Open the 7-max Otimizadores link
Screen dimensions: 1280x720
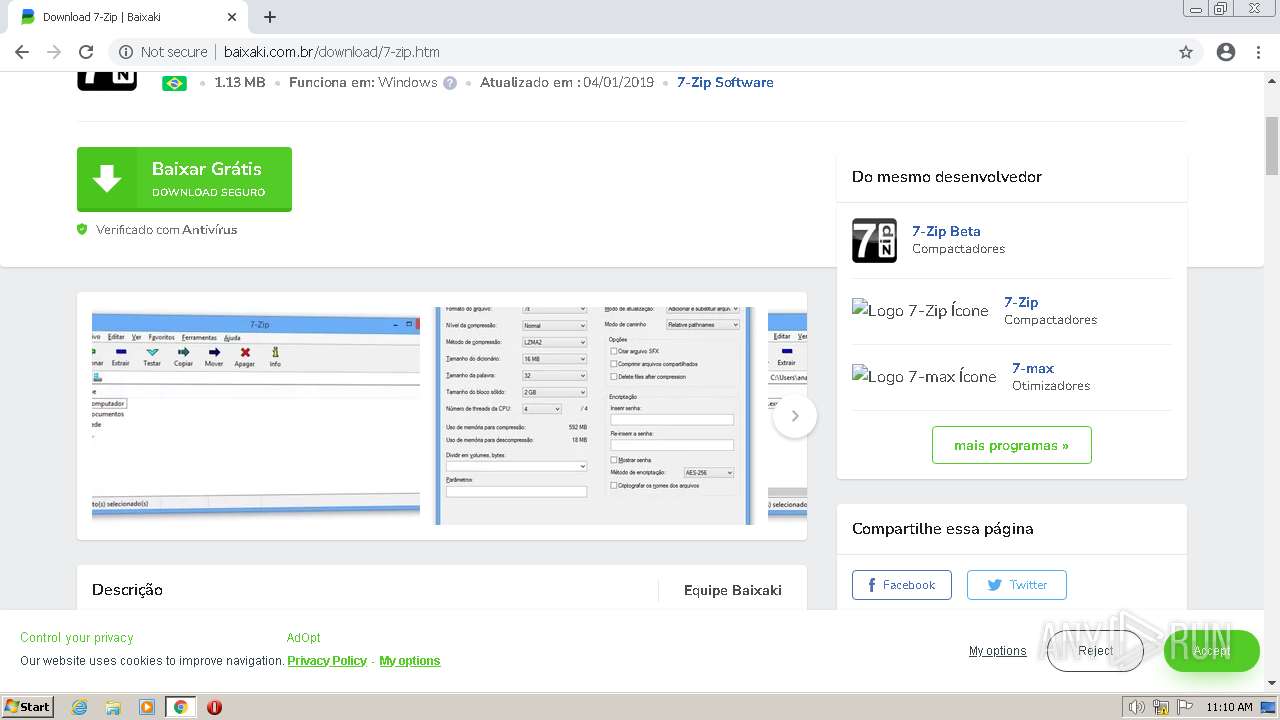click(x=1033, y=368)
